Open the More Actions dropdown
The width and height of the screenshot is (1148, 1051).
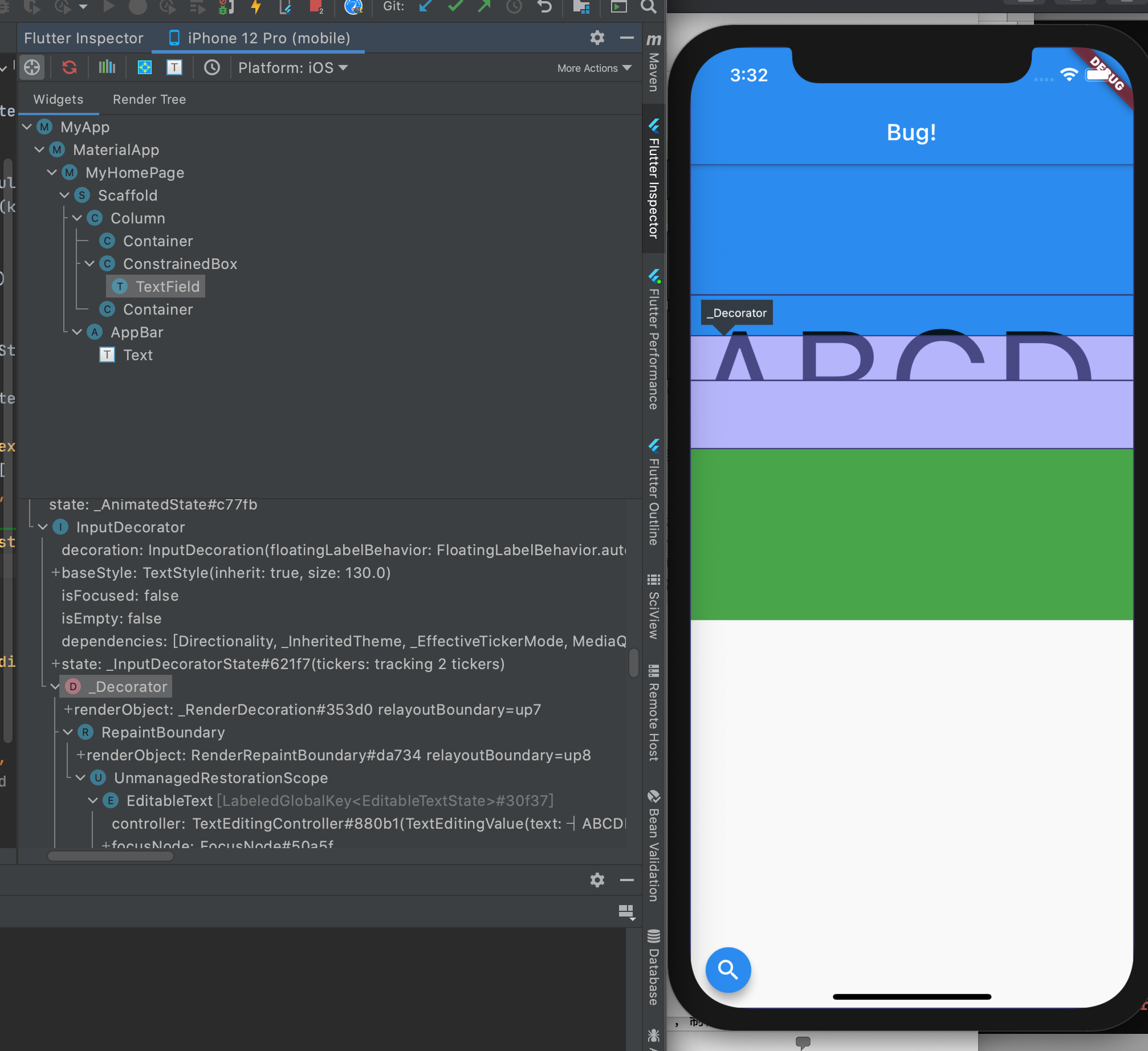click(594, 68)
